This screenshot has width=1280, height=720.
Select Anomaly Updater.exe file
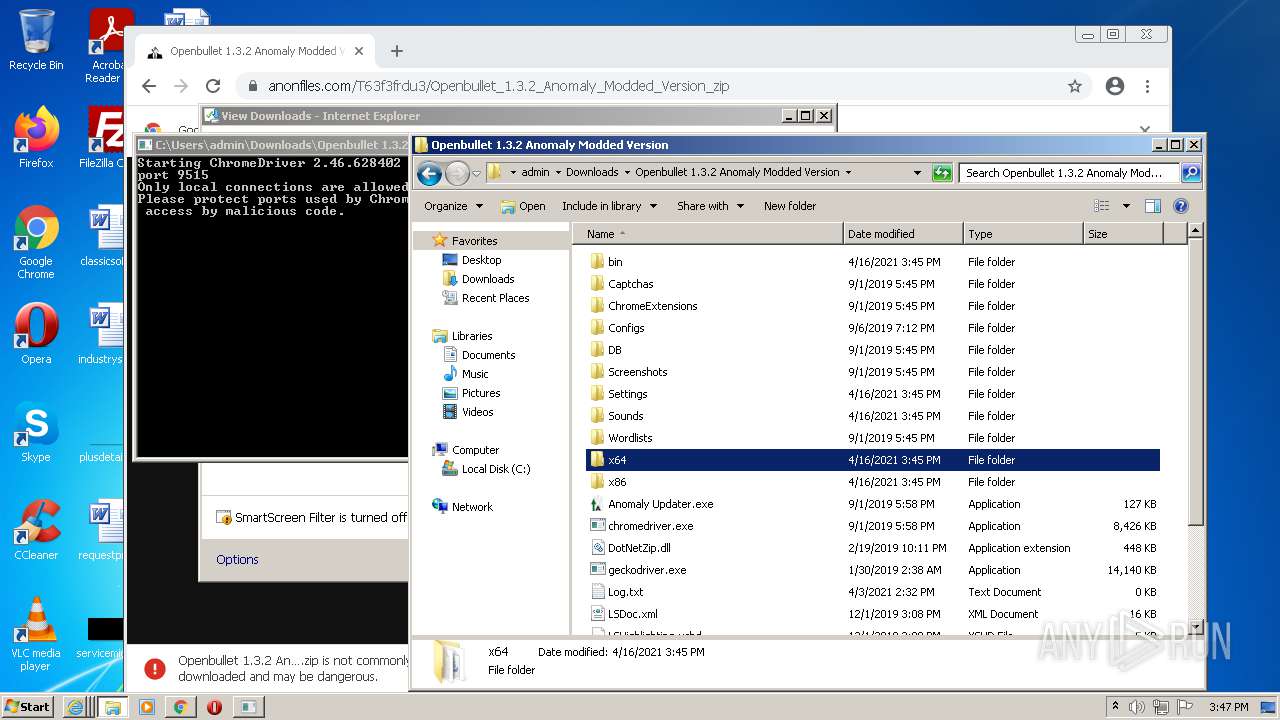tap(660, 504)
